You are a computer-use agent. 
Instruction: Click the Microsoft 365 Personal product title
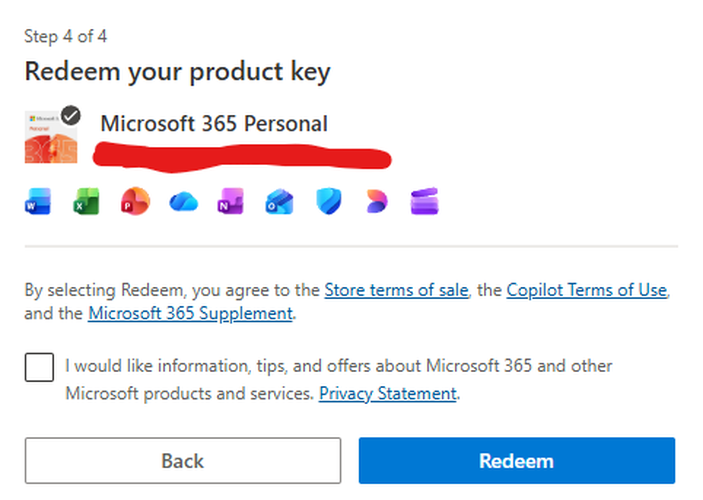point(214,124)
